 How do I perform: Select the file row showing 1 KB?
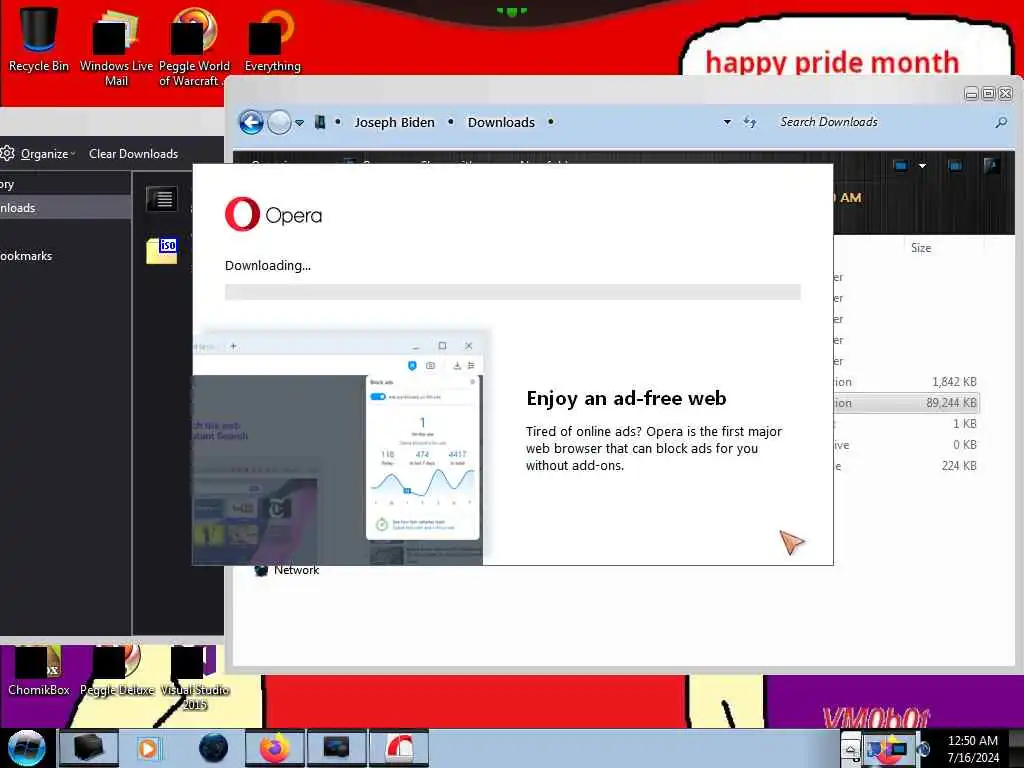coord(906,424)
